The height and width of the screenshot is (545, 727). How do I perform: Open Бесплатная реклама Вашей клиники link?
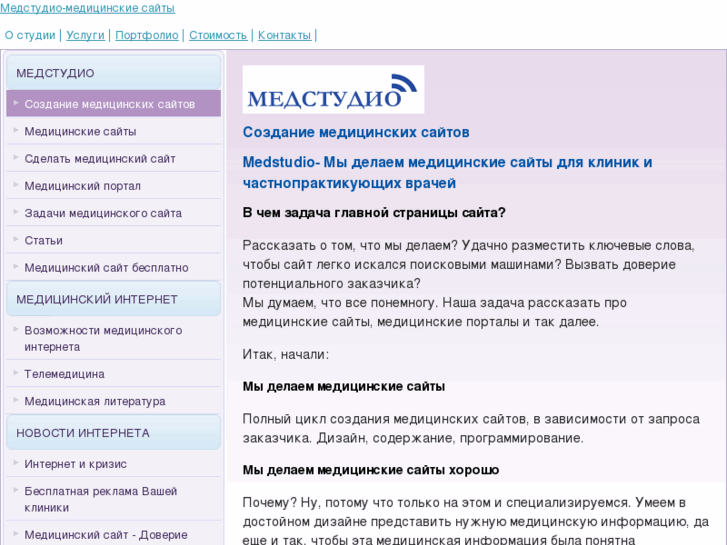[x=114, y=499]
